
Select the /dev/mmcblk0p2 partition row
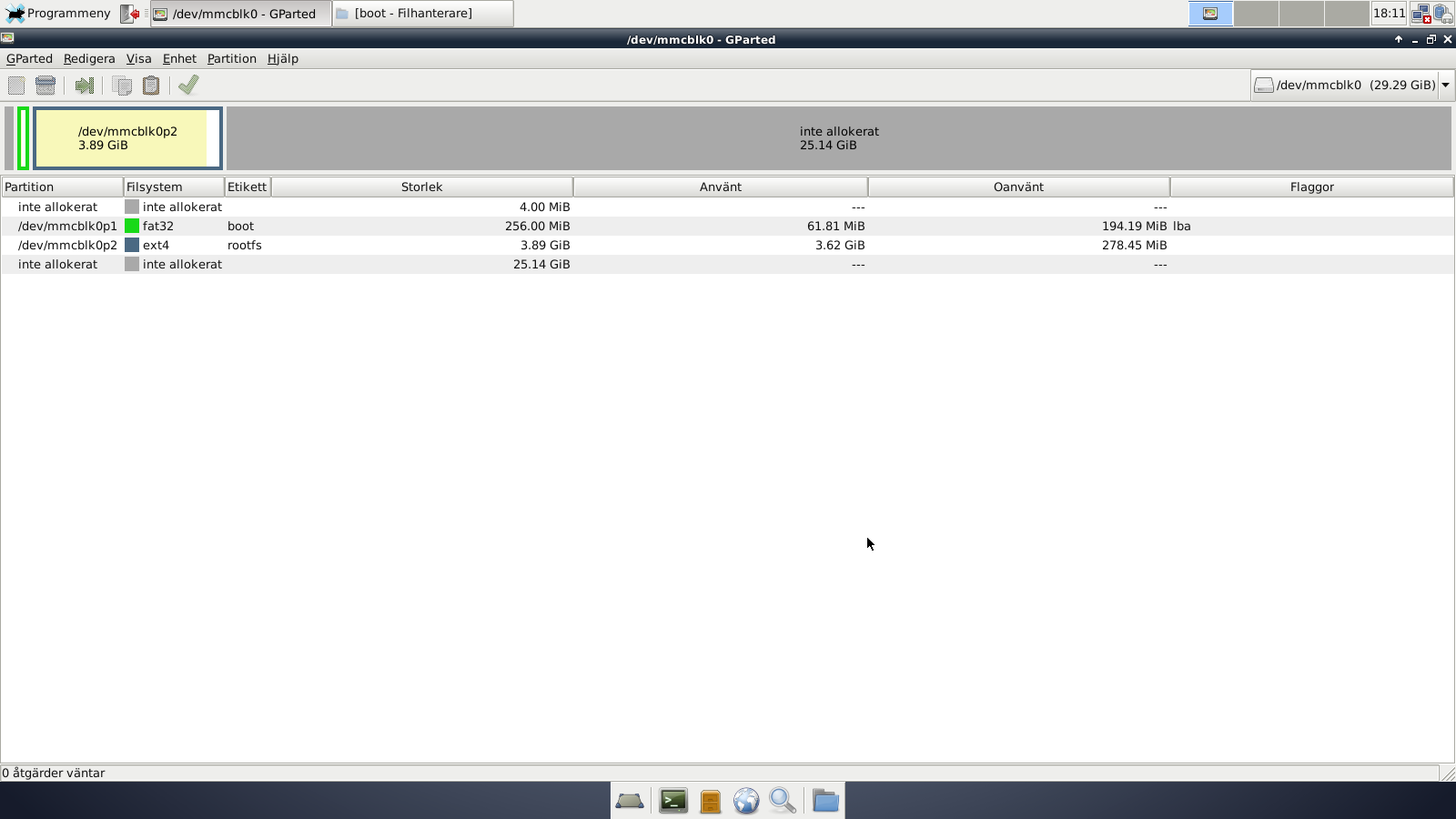pos(727,245)
